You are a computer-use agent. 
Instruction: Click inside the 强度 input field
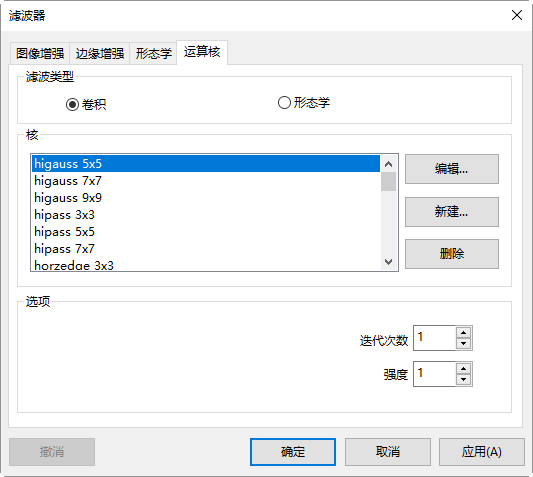434,374
